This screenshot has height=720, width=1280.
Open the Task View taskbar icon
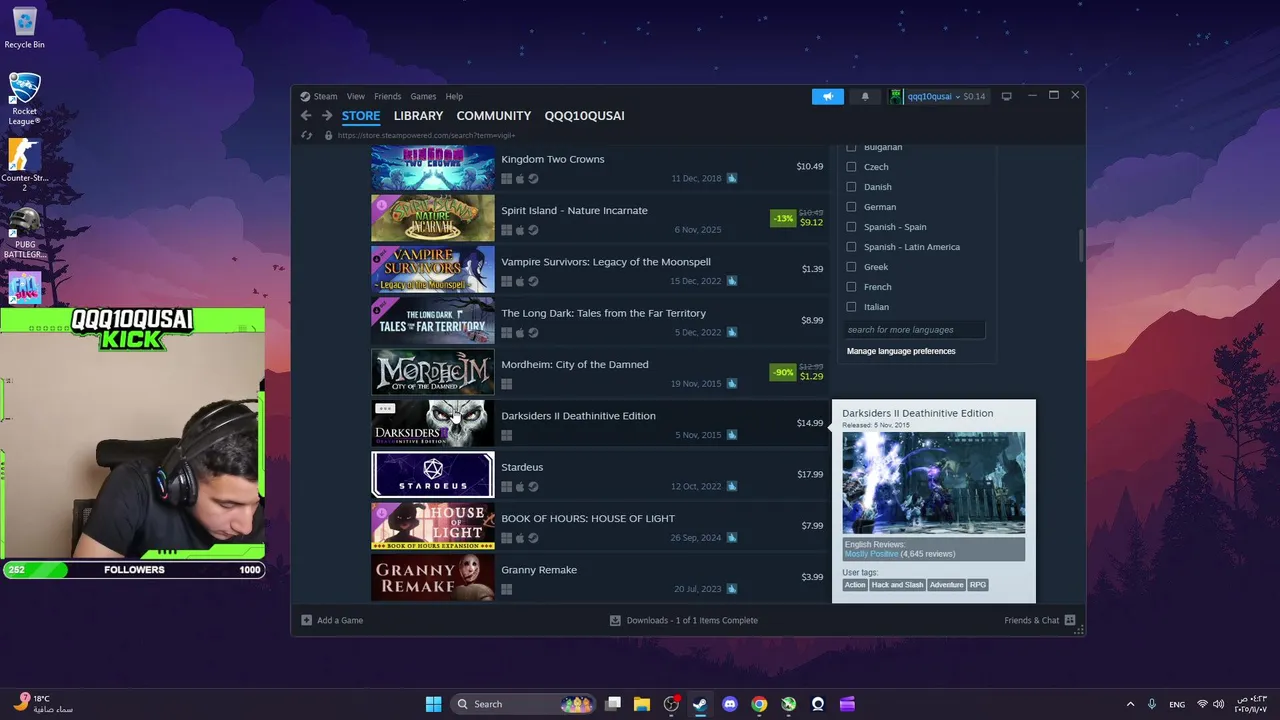point(613,704)
